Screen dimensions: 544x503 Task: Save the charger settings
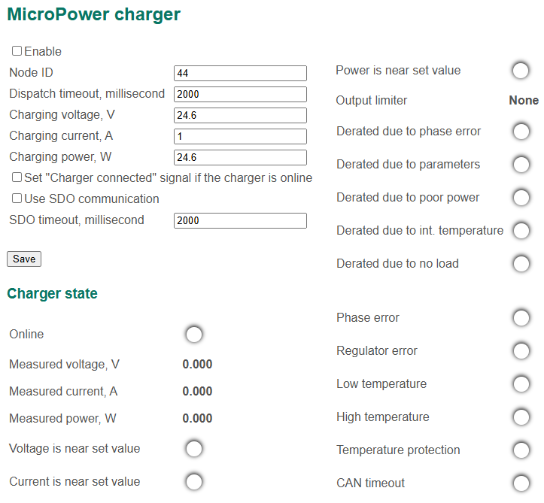pyautogui.click(x=24, y=259)
